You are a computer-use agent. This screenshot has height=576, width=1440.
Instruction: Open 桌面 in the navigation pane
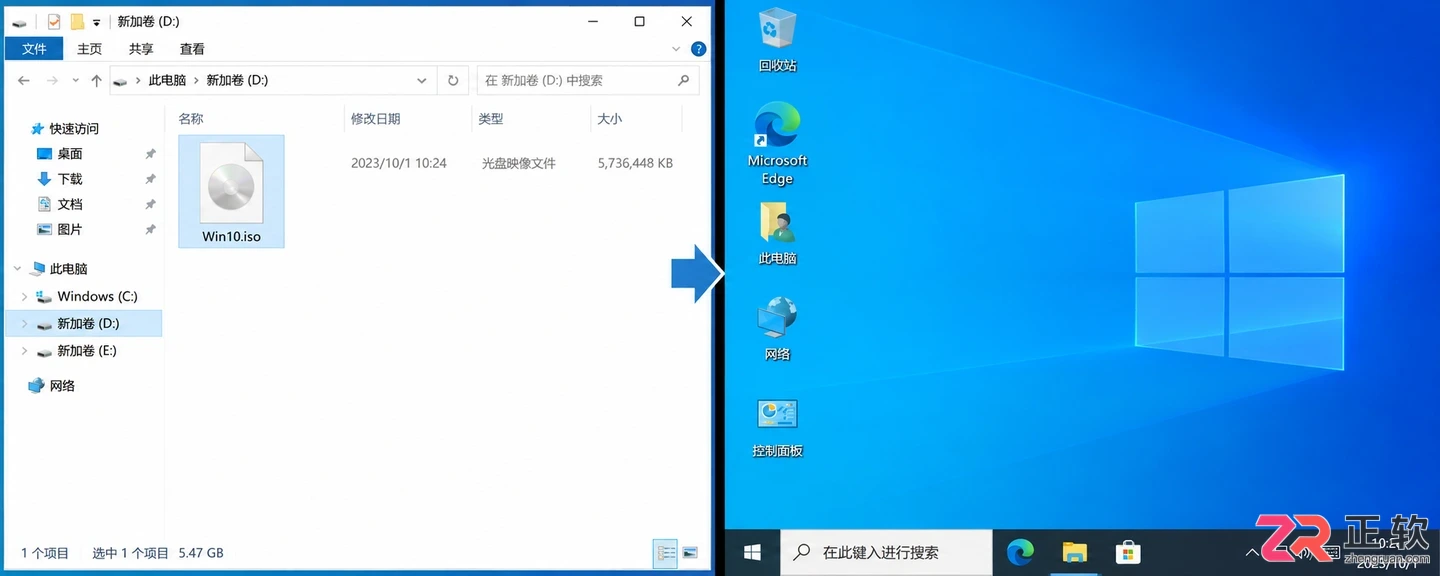69,154
